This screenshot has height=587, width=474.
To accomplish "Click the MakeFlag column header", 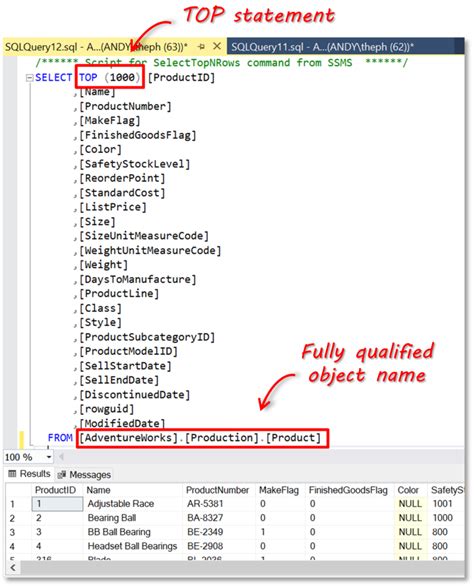I will 279,490.
